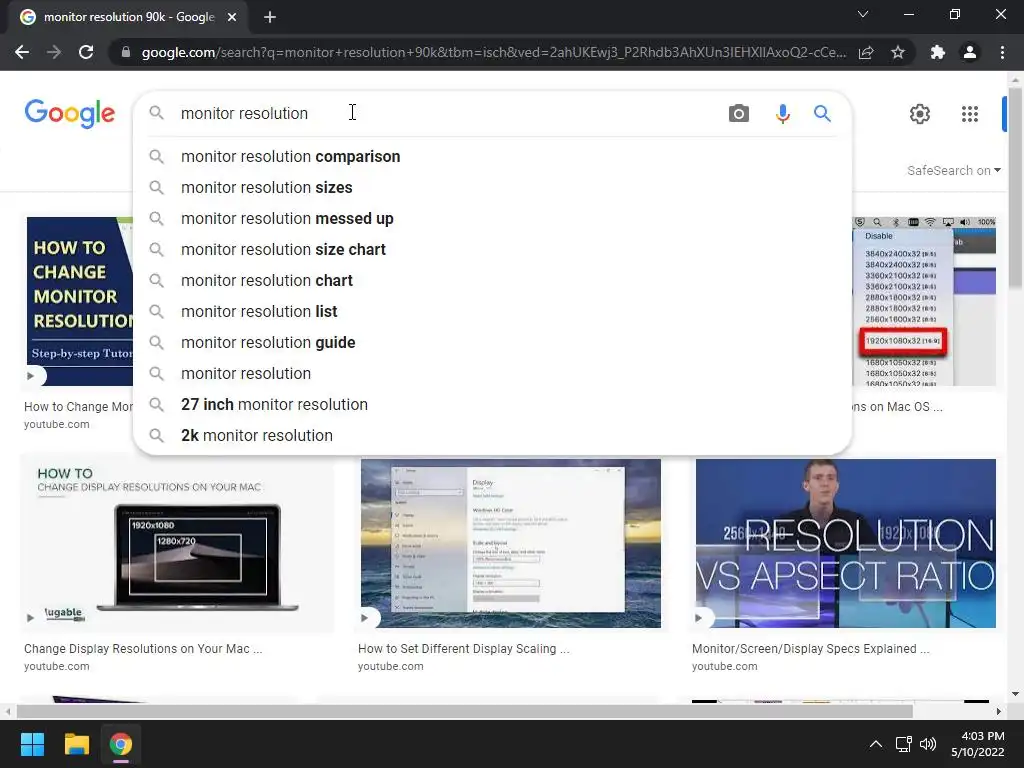View site information lock icon
The width and height of the screenshot is (1024, 768).
pyautogui.click(x=126, y=52)
